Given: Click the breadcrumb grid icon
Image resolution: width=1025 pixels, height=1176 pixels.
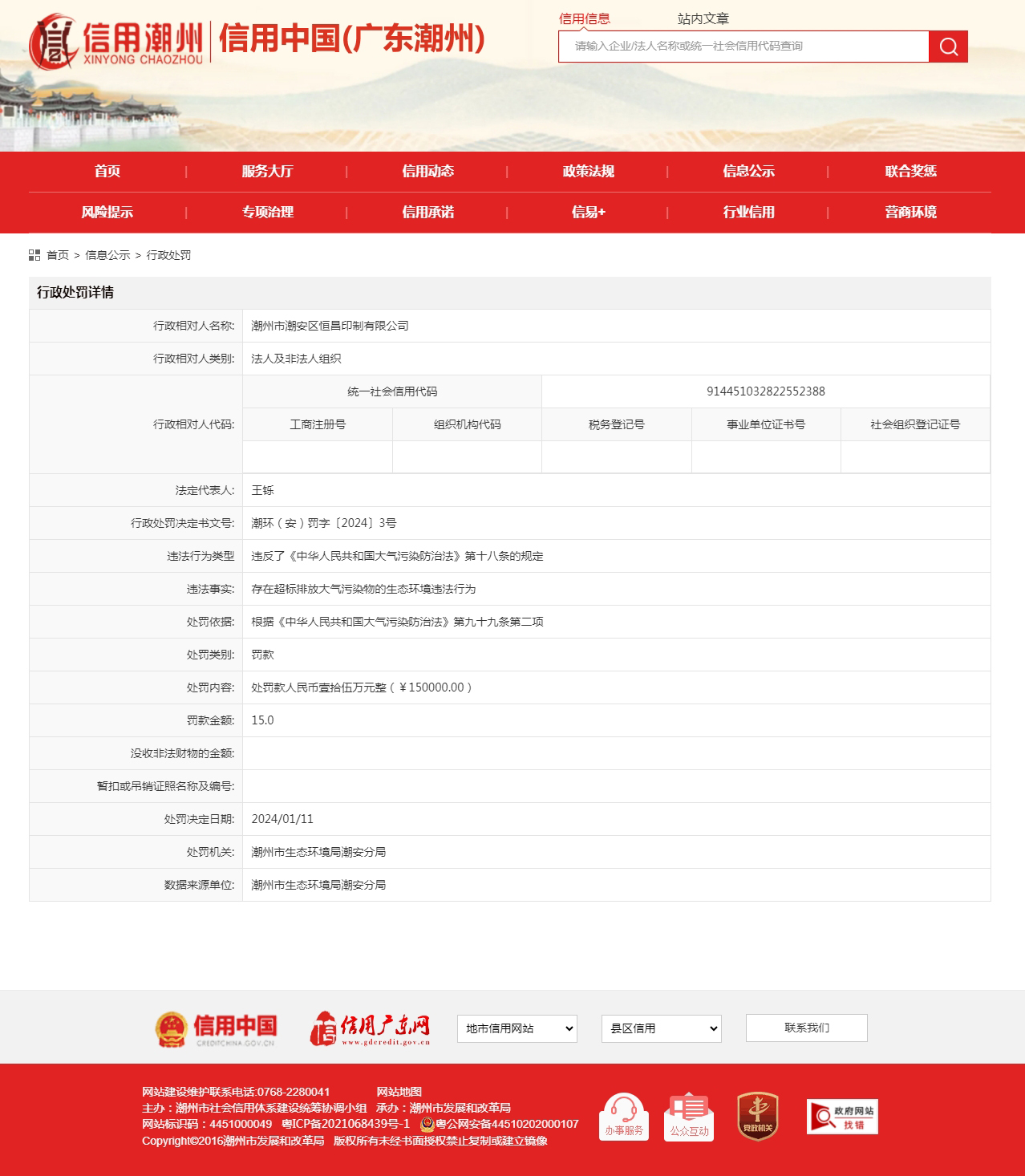Looking at the screenshot, I should pyautogui.click(x=34, y=255).
